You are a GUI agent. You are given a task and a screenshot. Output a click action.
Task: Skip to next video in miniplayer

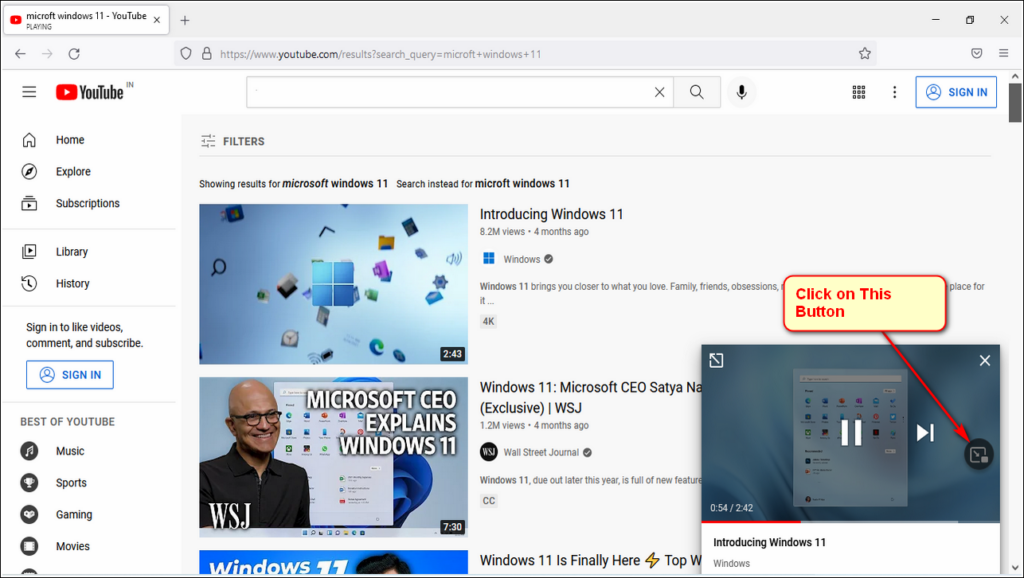point(925,432)
